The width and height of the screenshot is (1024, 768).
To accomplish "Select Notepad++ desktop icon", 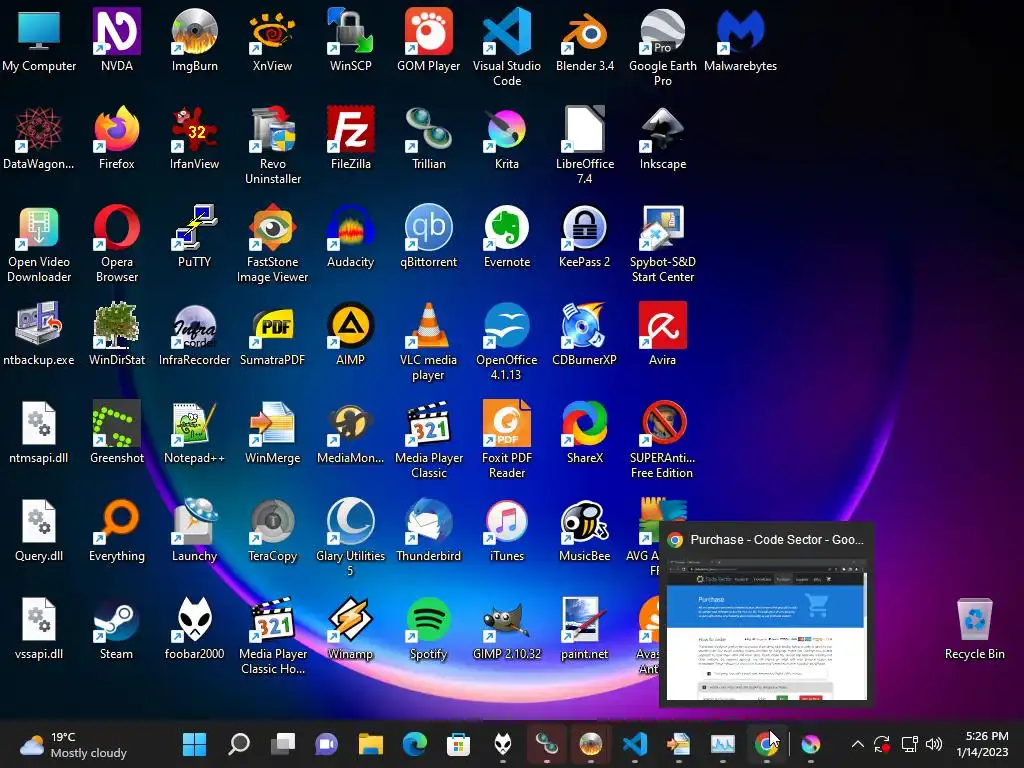I will (195, 432).
